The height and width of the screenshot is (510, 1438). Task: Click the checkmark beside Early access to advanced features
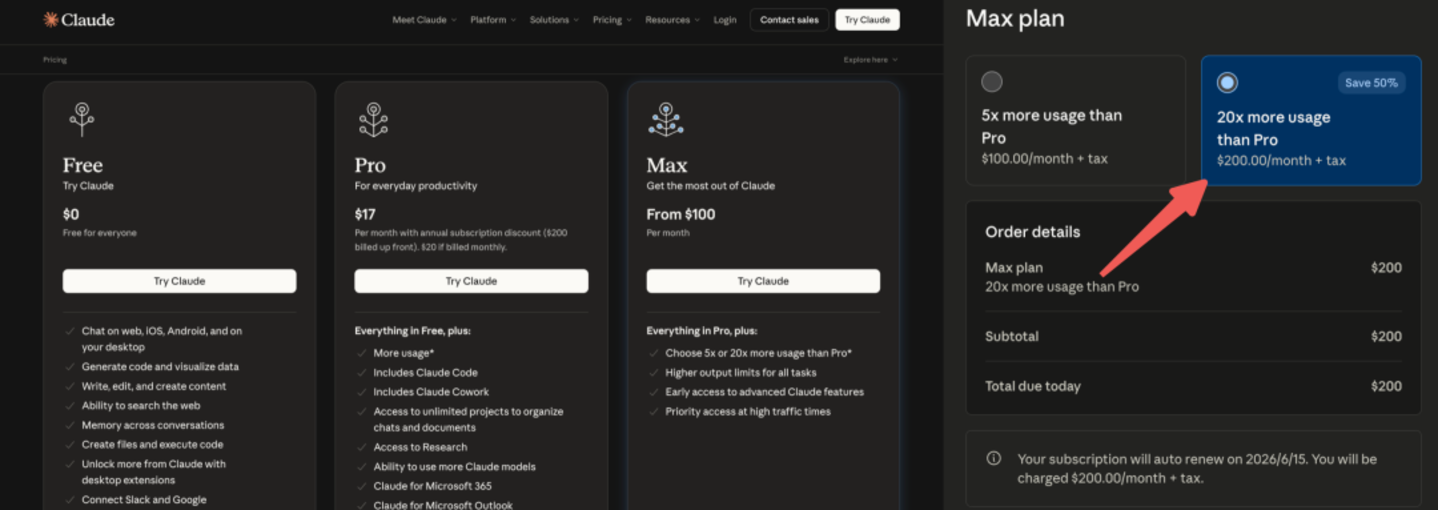(x=653, y=392)
